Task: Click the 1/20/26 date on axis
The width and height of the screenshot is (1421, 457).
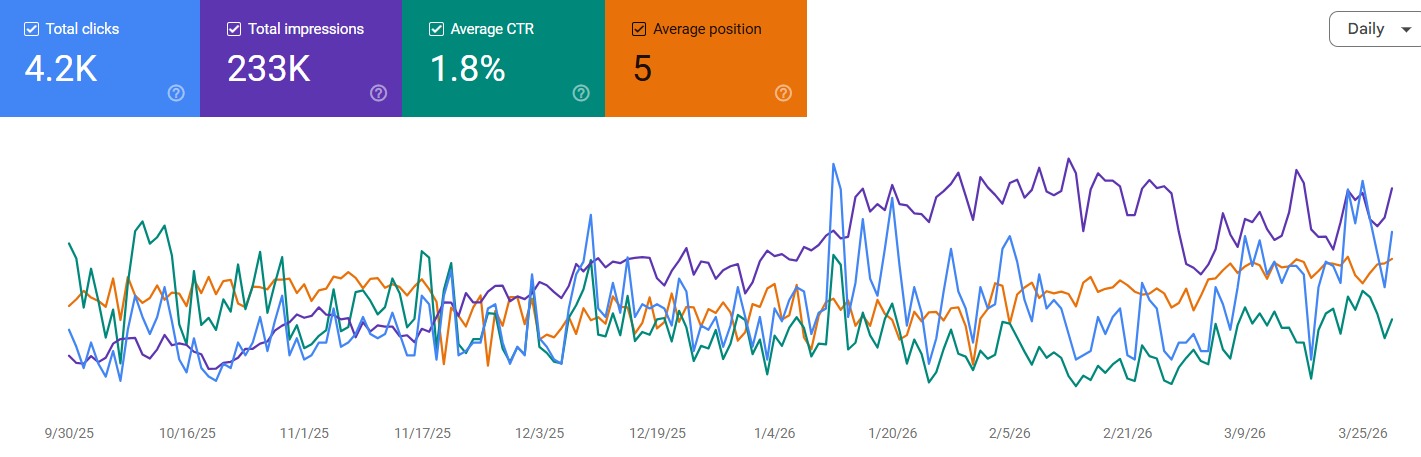Action: 893,434
